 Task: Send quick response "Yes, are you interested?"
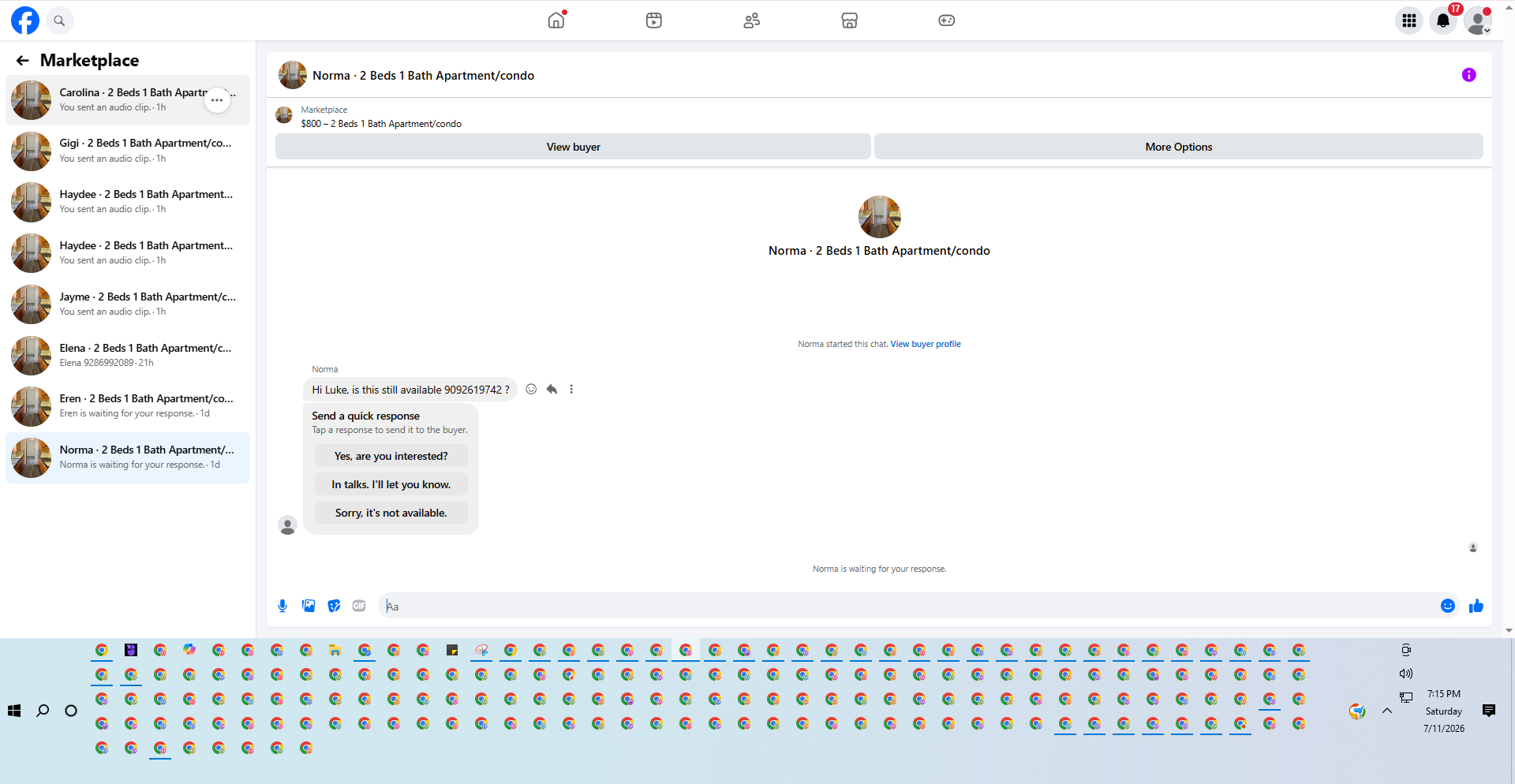tap(391, 456)
